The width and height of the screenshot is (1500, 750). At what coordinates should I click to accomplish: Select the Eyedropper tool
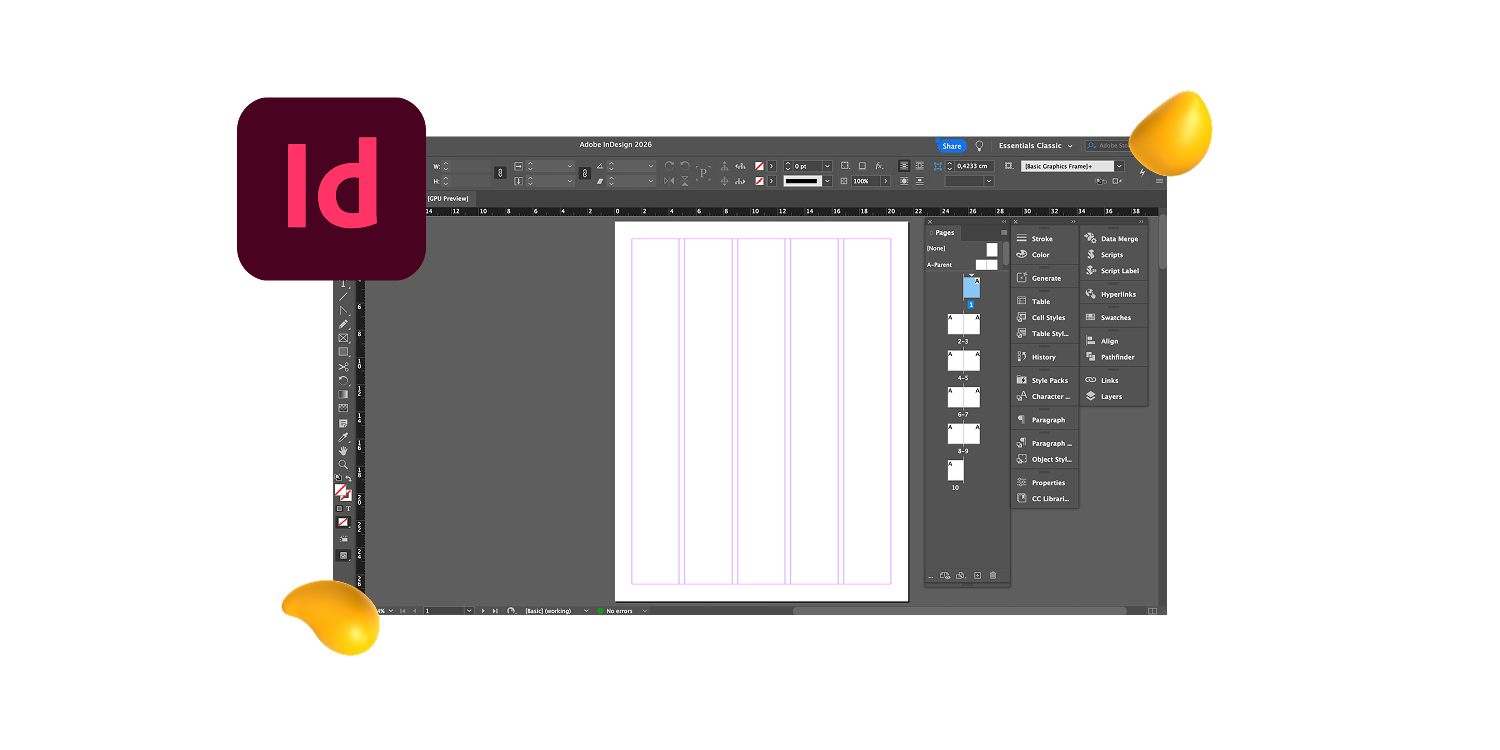point(343,437)
